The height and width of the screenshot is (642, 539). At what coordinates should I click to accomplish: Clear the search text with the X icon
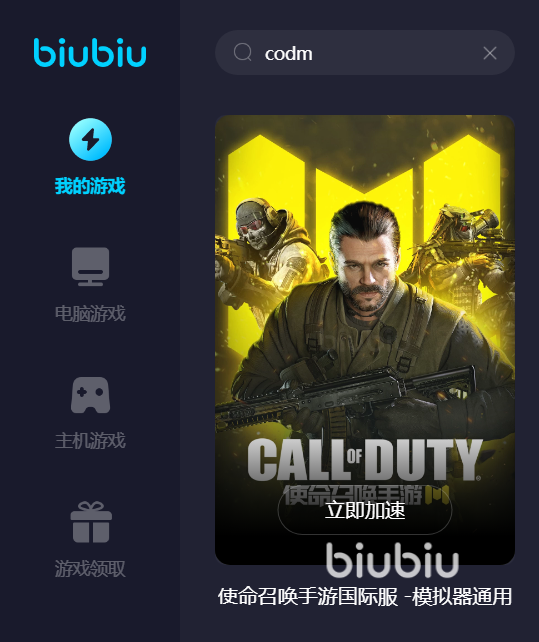489,53
